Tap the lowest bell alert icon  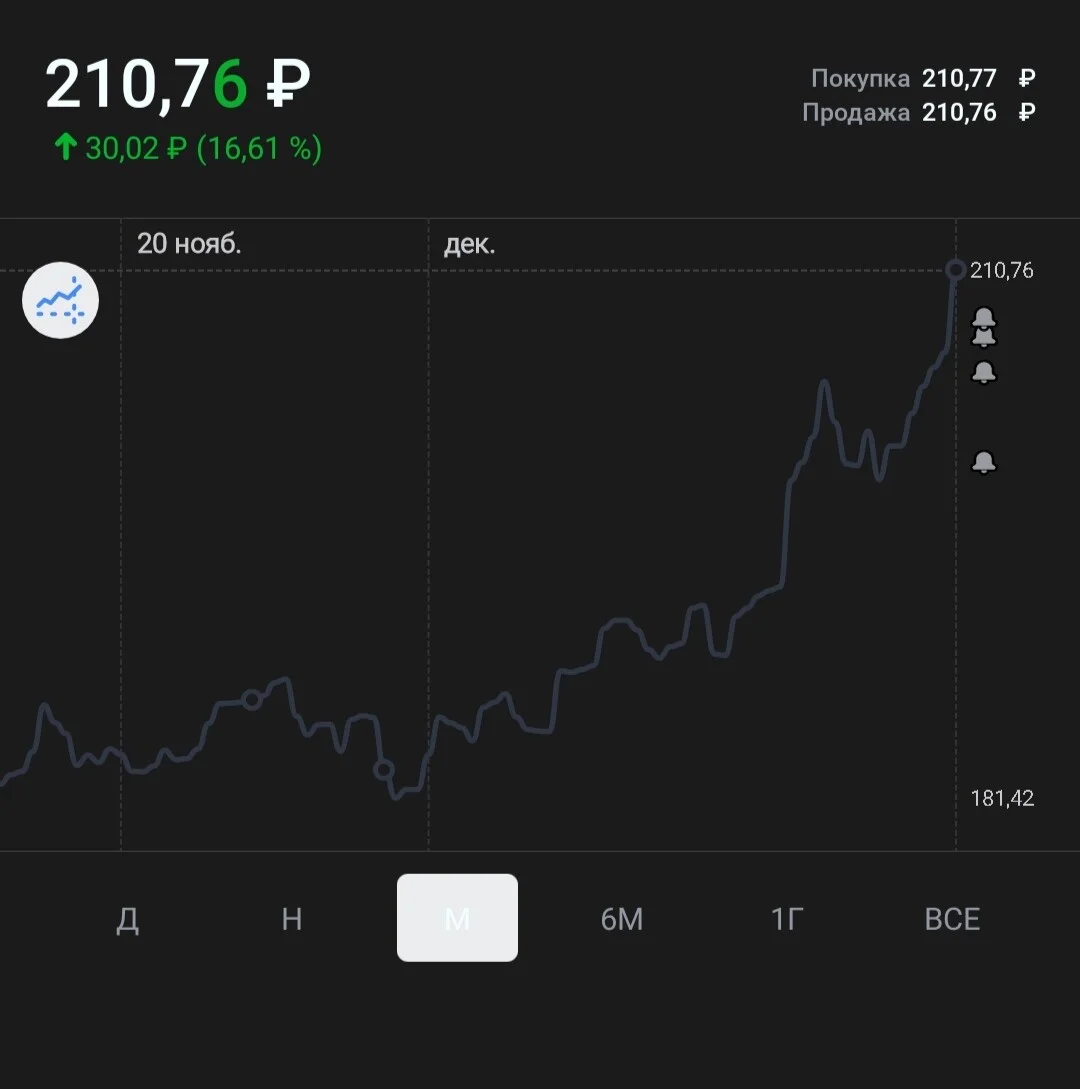tap(983, 462)
